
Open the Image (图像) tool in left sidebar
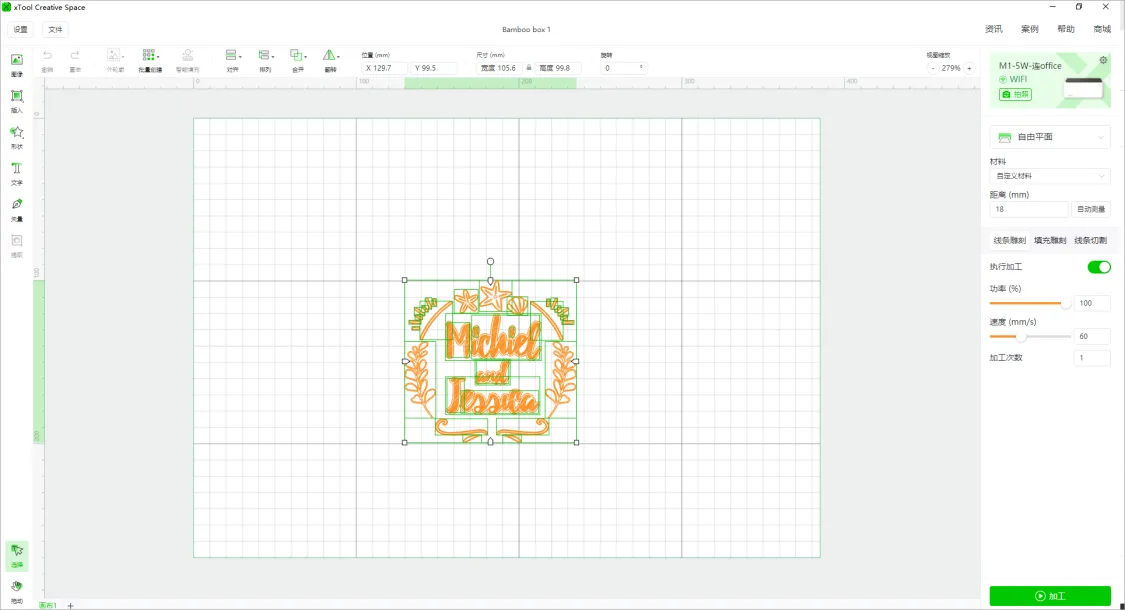coord(17,65)
